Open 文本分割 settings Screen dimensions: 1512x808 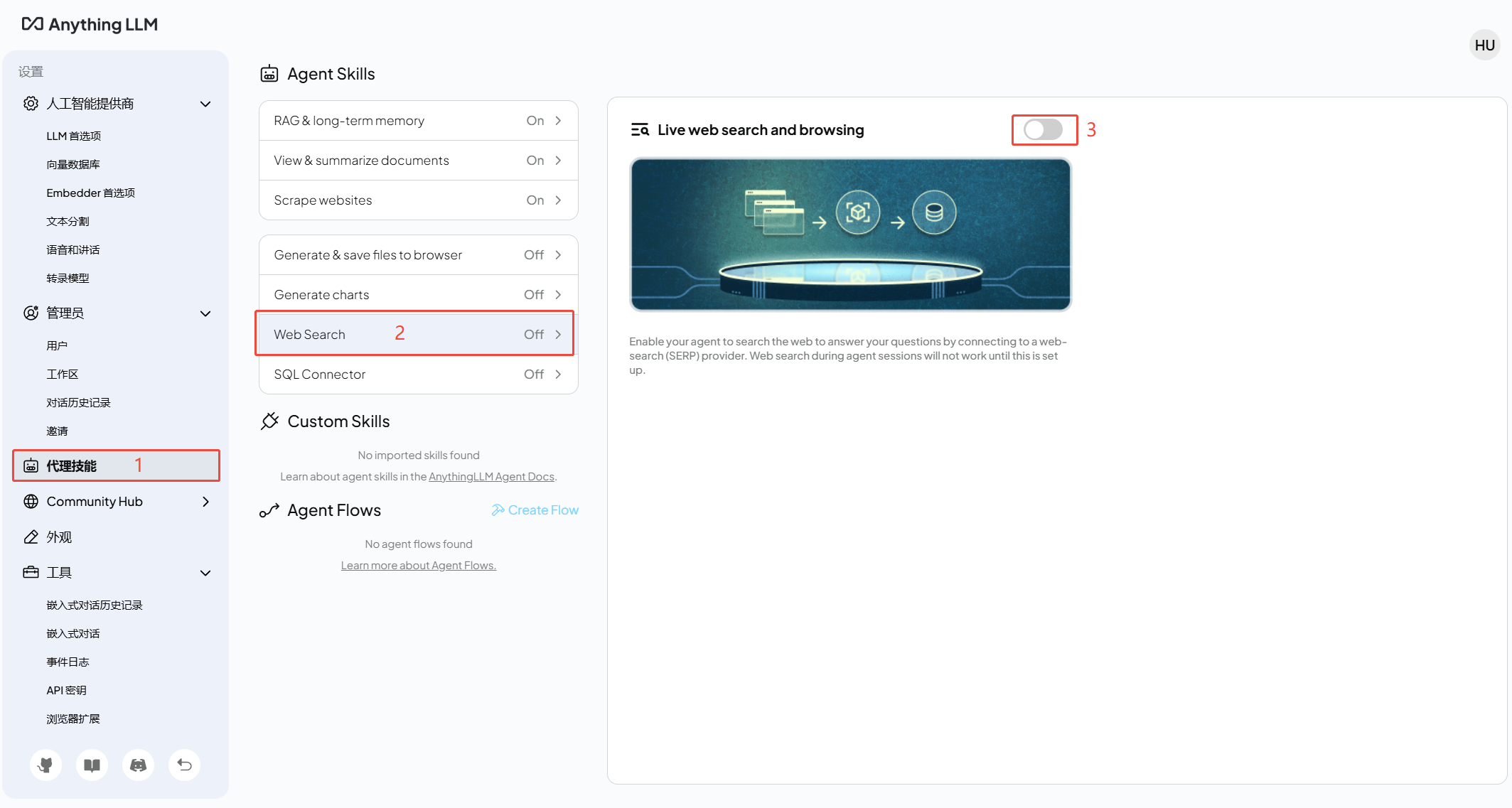tap(68, 221)
